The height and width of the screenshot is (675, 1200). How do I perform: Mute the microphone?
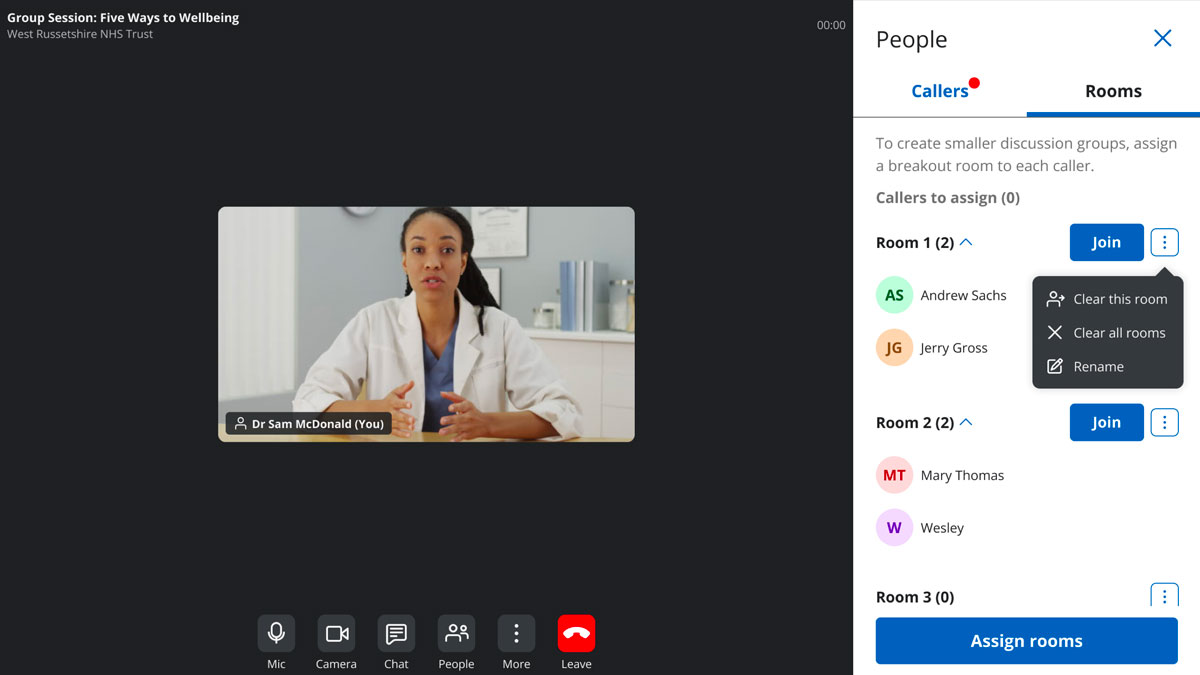point(276,634)
